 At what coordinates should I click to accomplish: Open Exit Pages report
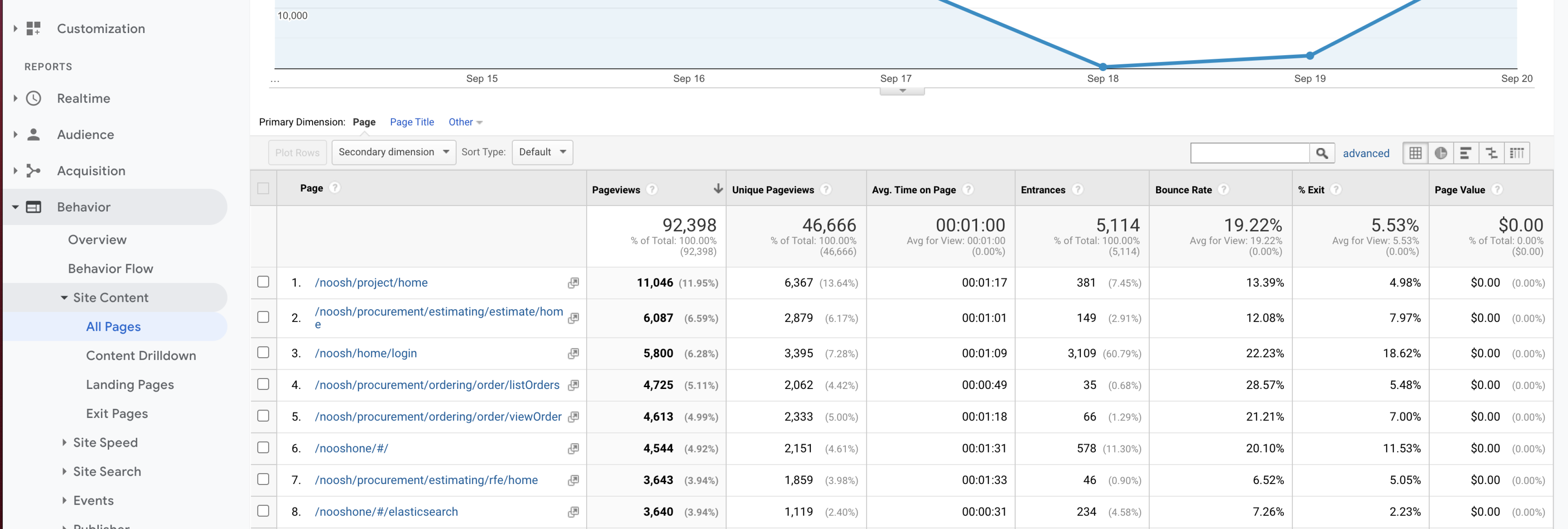[117, 414]
